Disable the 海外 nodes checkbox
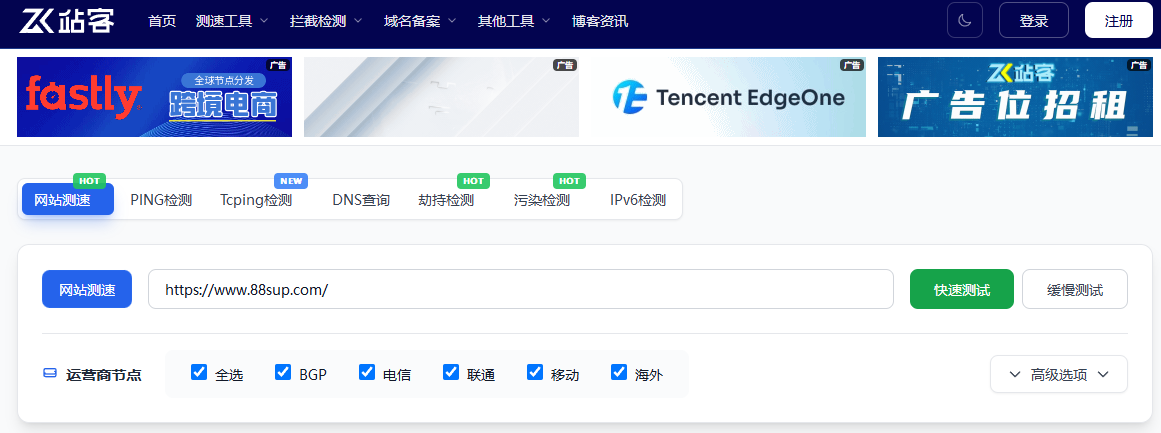The width and height of the screenshot is (1161, 433). 619,373
